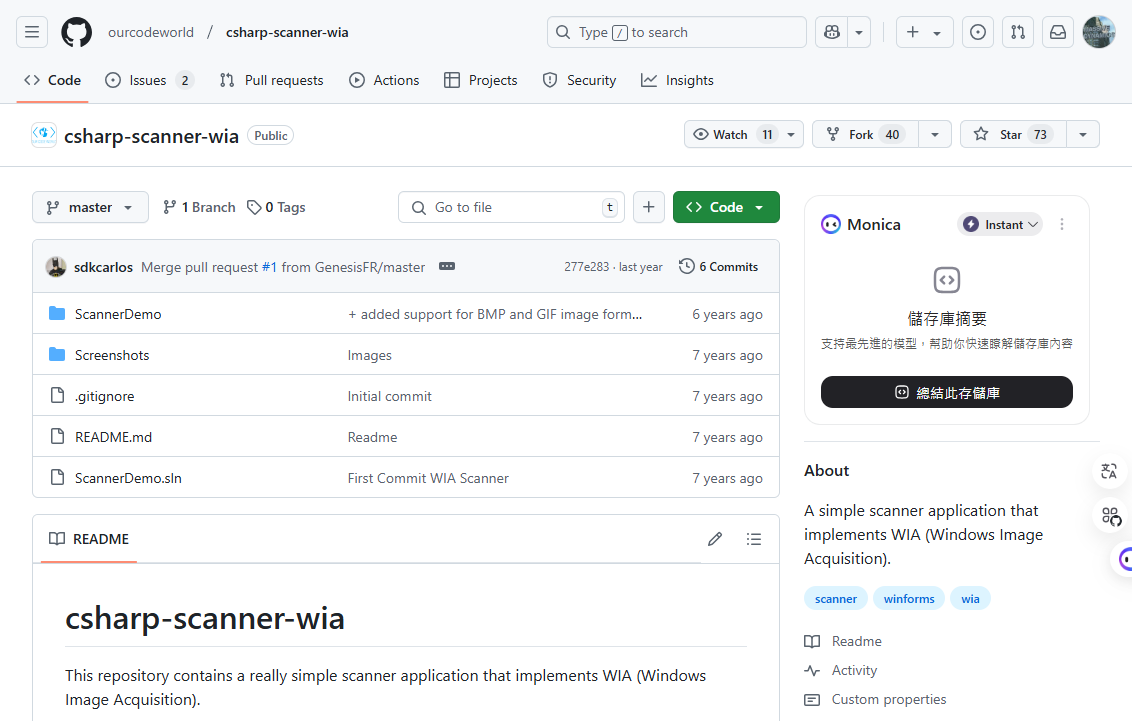Viewport: 1132px width, 721px height.
Task: Open the create new plus menu
Action: click(x=924, y=32)
